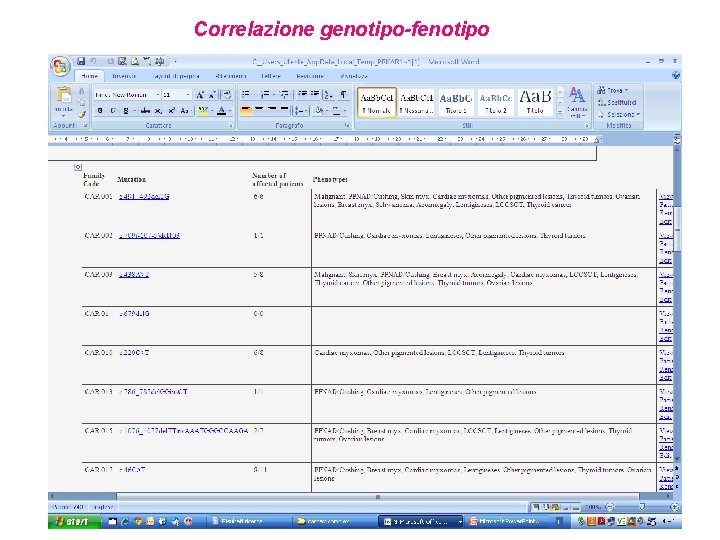
Task: Click the Increase Indent icon
Action: click(x=315, y=95)
